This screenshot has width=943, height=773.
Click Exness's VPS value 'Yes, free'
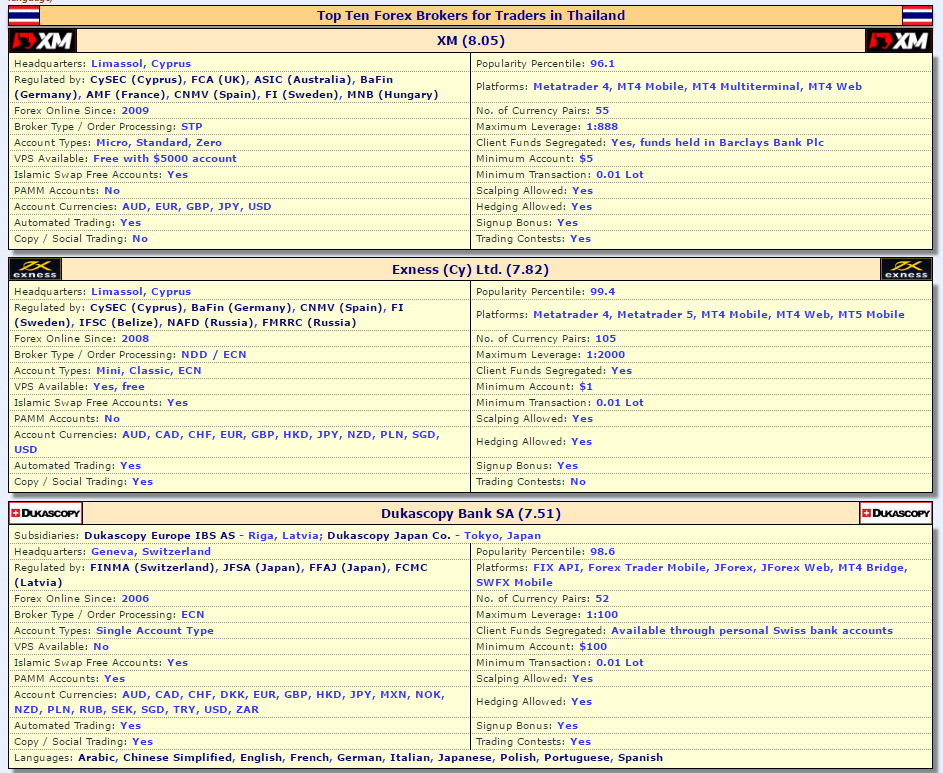point(119,387)
